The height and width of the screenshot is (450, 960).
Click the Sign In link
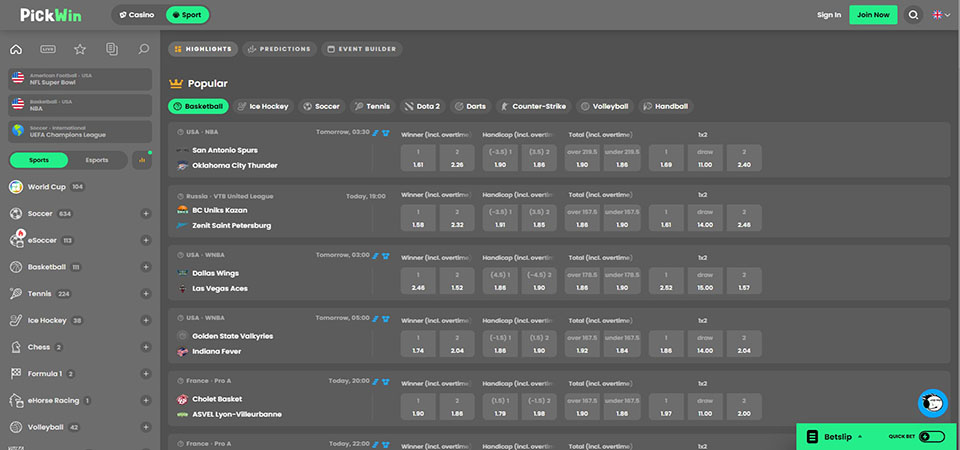(829, 15)
